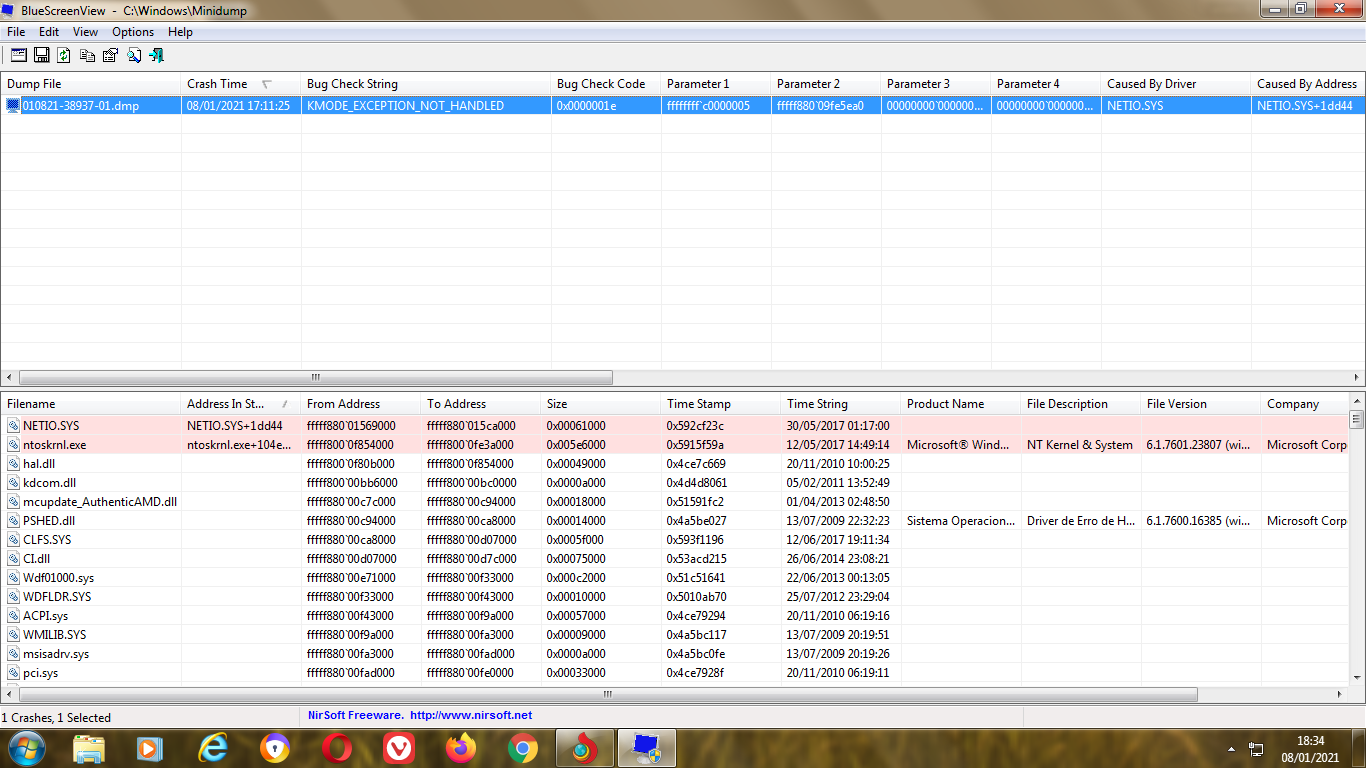Click the file icon beside kdcom.dll
The image size is (1366, 768).
click(x=13, y=483)
